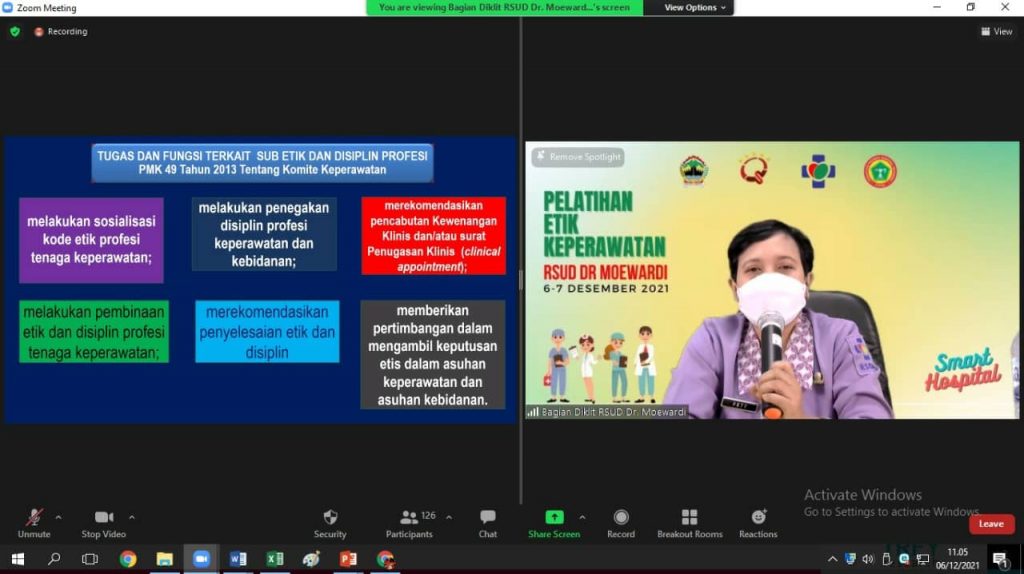
Task: Show hidden system tray icons
Action: tap(832, 559)
